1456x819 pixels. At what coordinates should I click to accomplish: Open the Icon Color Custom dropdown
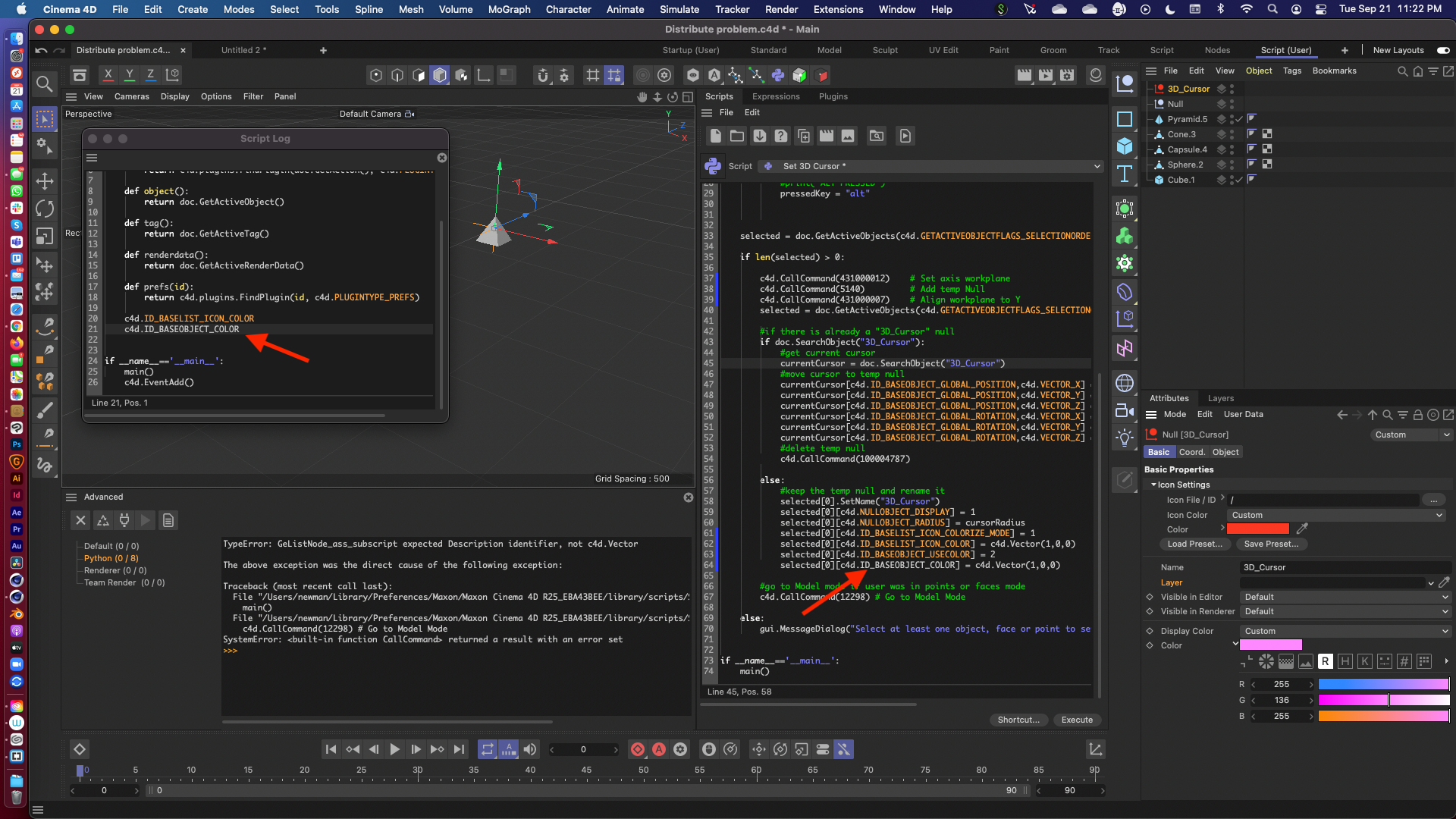point(1337,515)
